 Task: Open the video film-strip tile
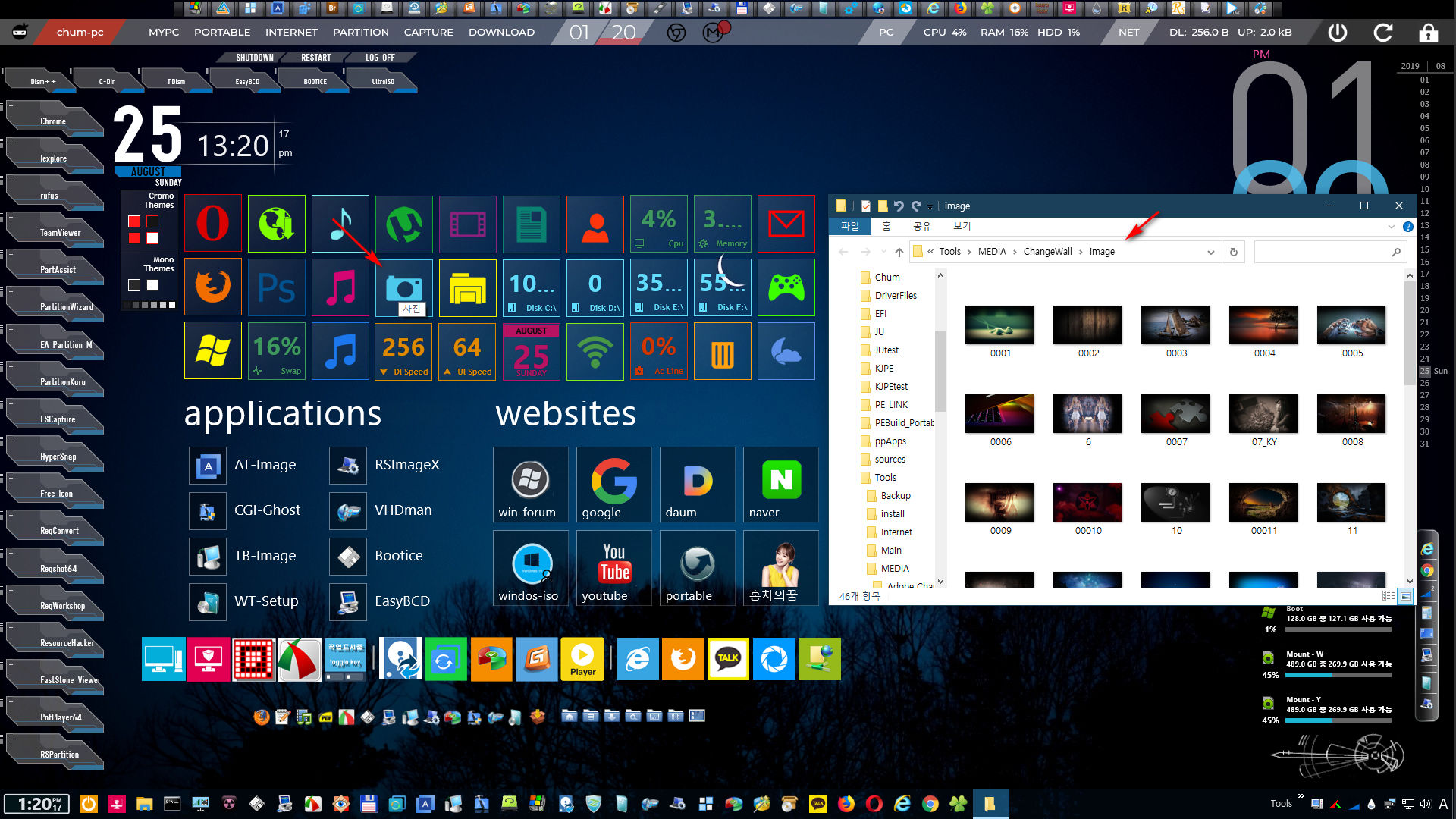click(x=468, y=224)
